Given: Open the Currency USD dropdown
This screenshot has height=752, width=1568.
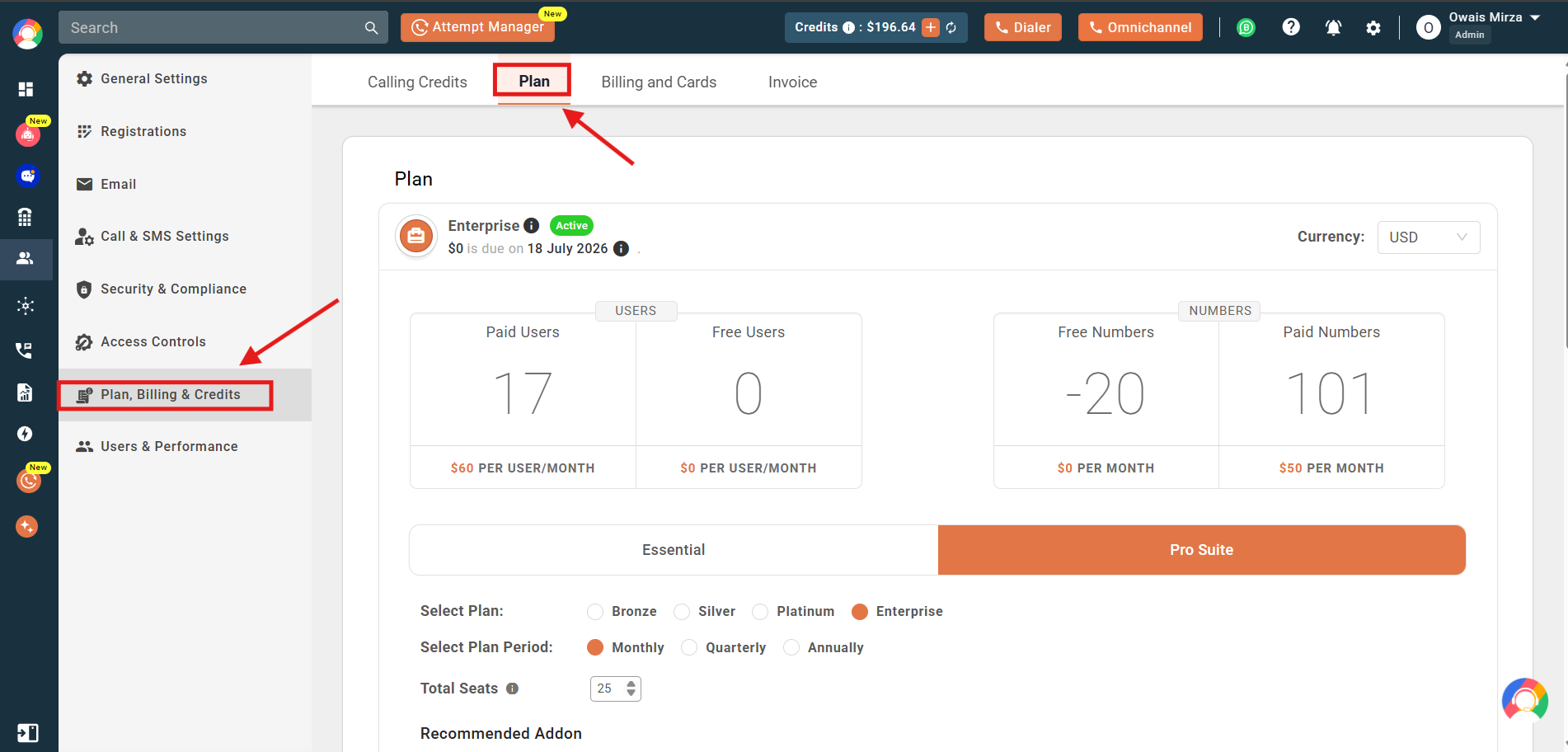Looking at the screenshot, I should tap(1429, 237).
